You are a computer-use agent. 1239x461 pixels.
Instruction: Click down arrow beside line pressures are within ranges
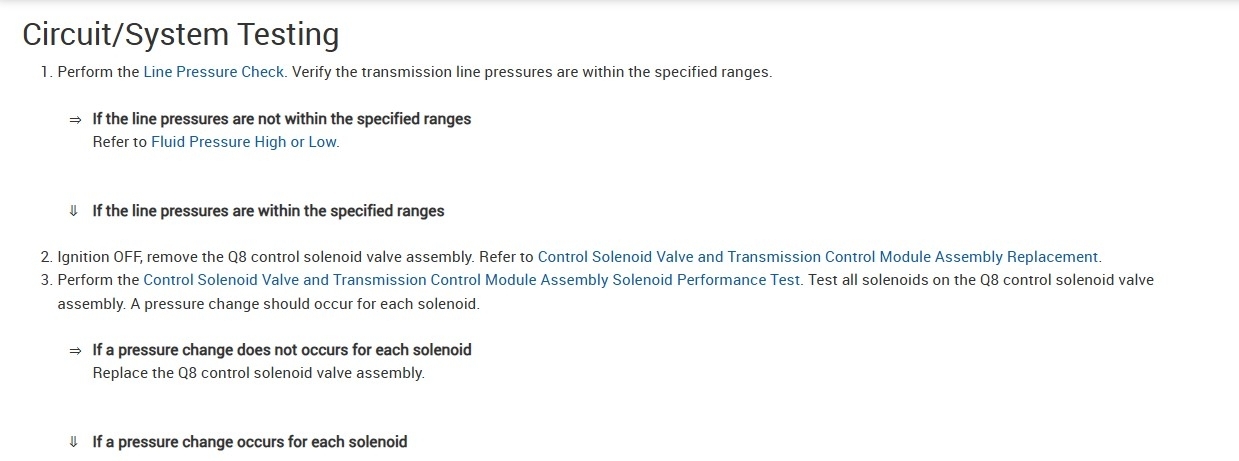click(x=74, y=211)
